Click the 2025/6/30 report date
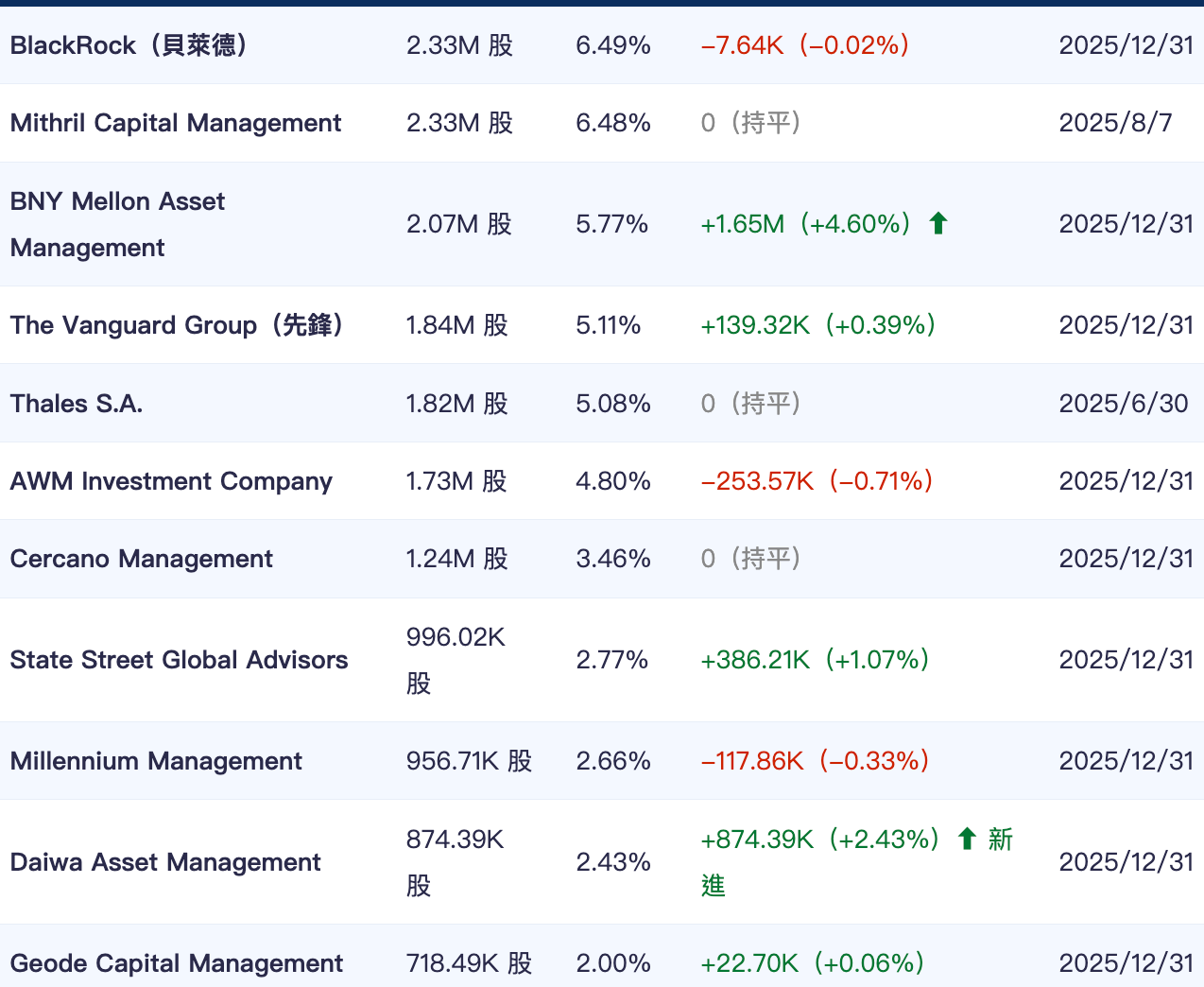The height and width of the screenshot is (987, 1204). [x=1124, y=404]
